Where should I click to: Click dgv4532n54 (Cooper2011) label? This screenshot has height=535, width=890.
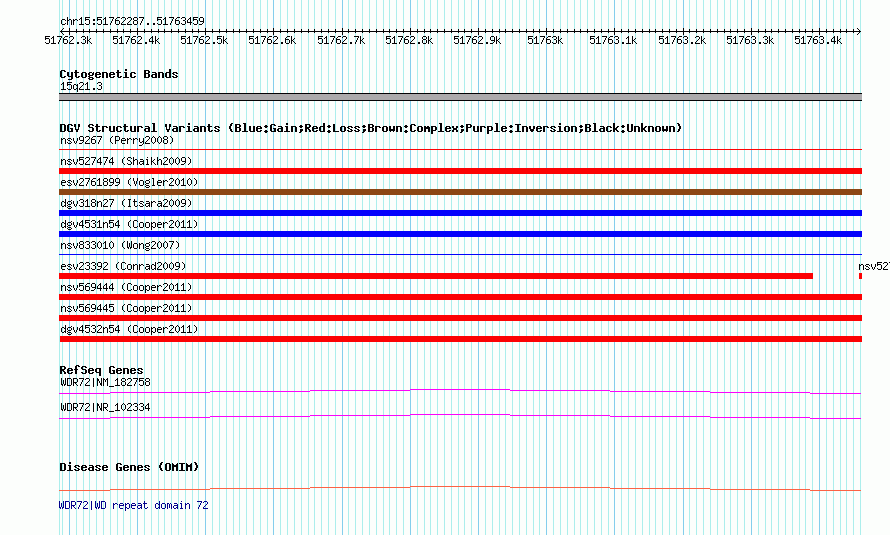click(129, 329)
